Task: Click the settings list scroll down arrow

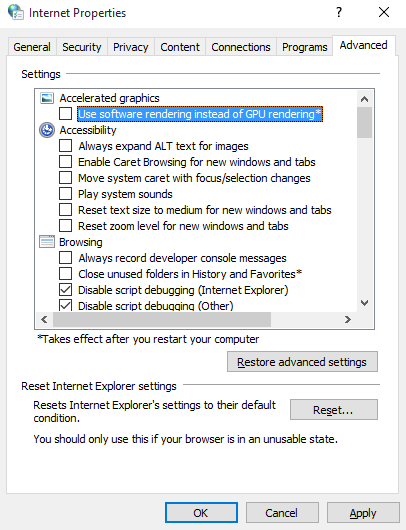Action: coord(364,303)
